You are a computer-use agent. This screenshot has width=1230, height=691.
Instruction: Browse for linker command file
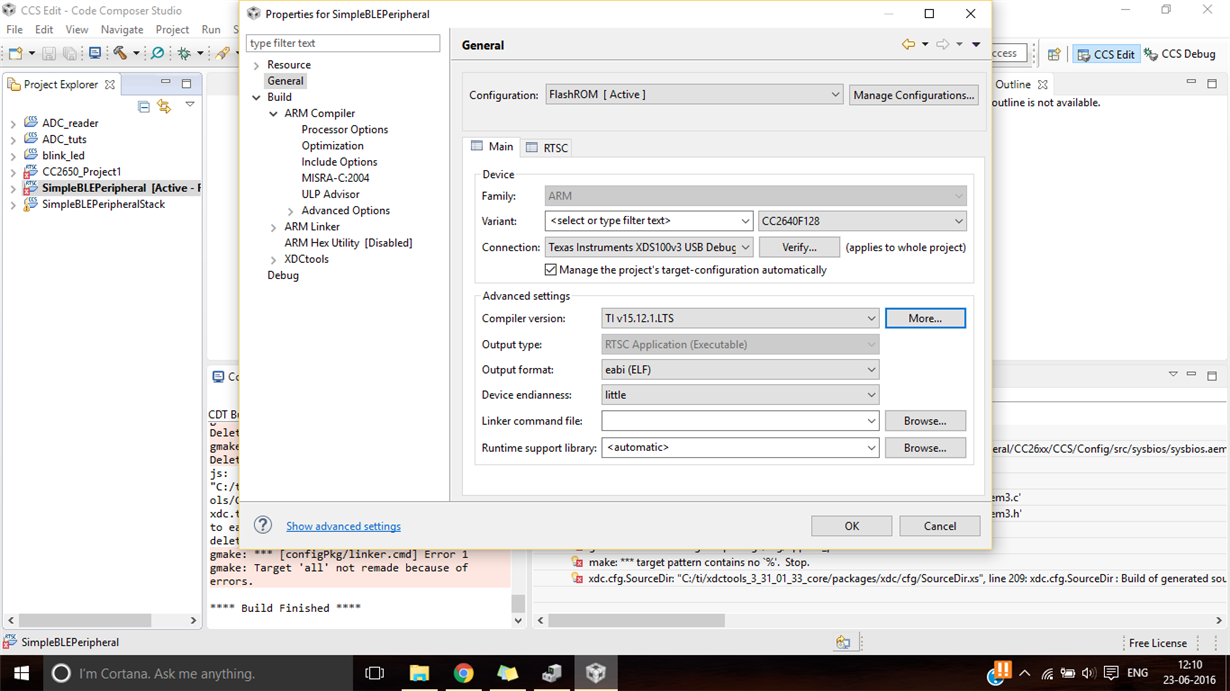(x=925, y=421)
